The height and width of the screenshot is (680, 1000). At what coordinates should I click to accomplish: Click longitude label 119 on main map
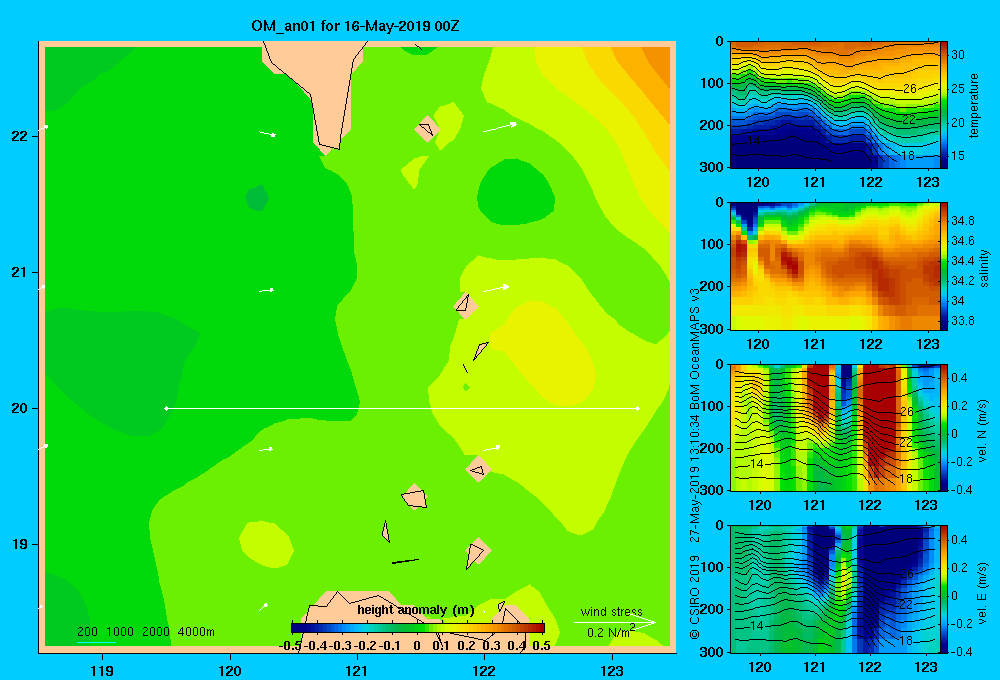coord(102,670)
